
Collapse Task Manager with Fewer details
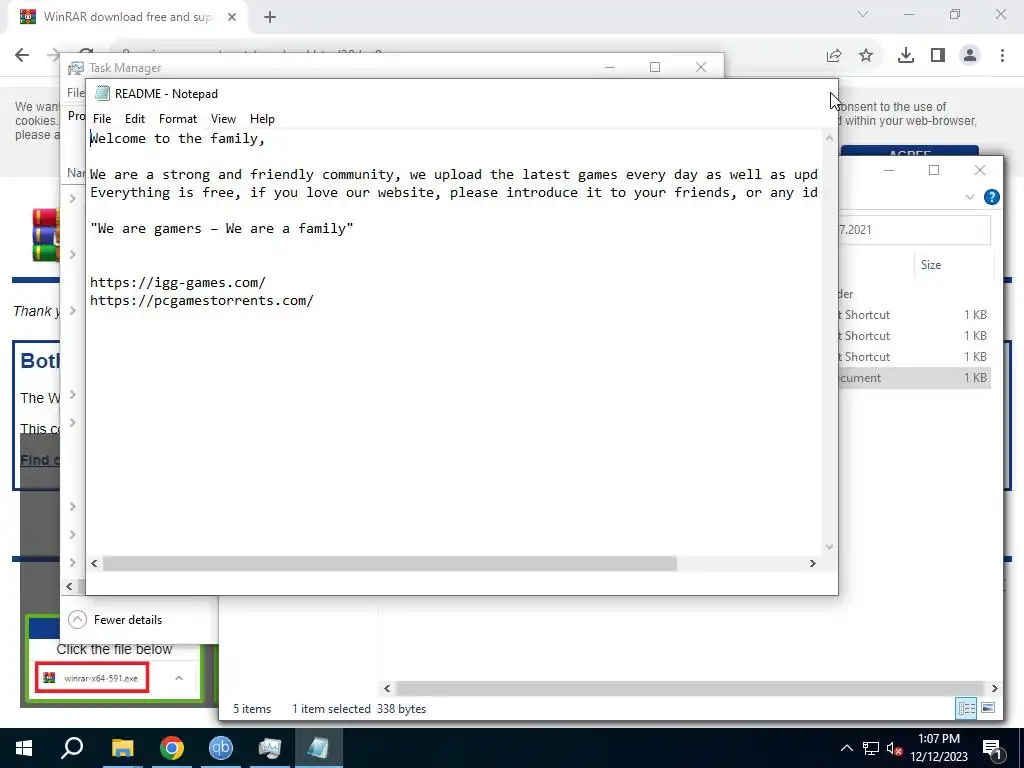116,620
